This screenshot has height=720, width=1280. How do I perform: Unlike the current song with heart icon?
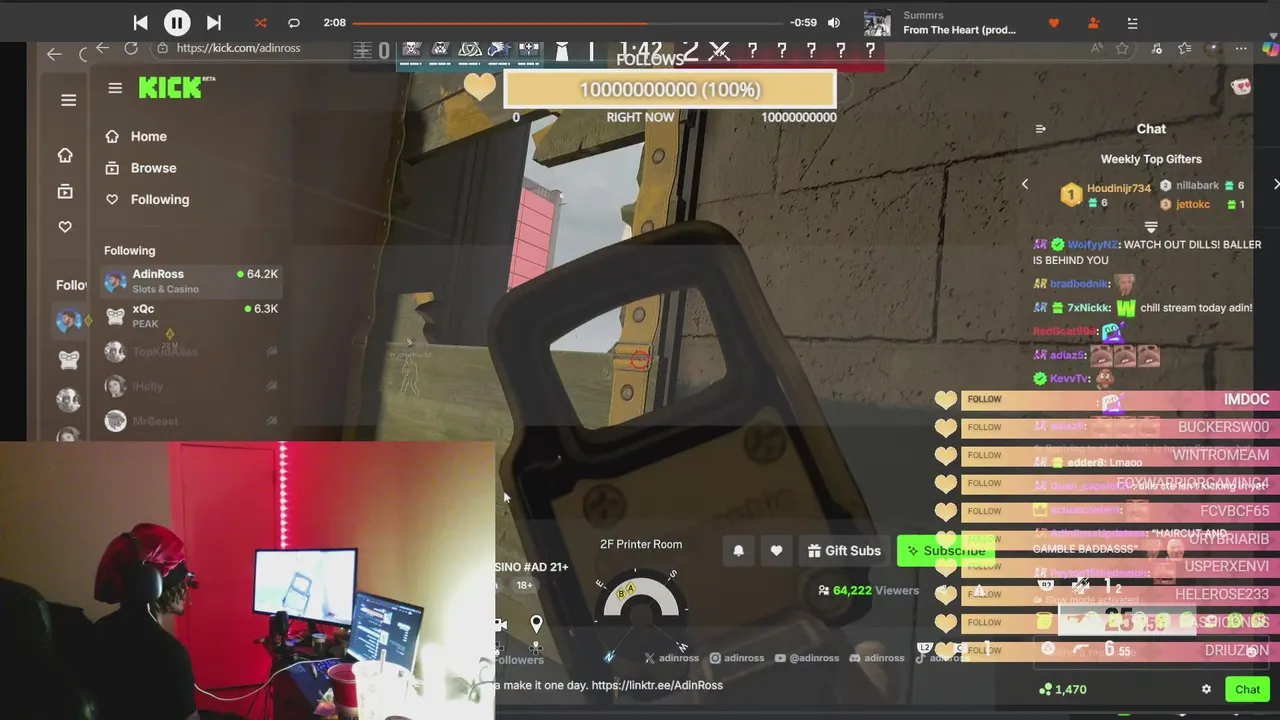pyautogui.click(x=1053, y=23)
